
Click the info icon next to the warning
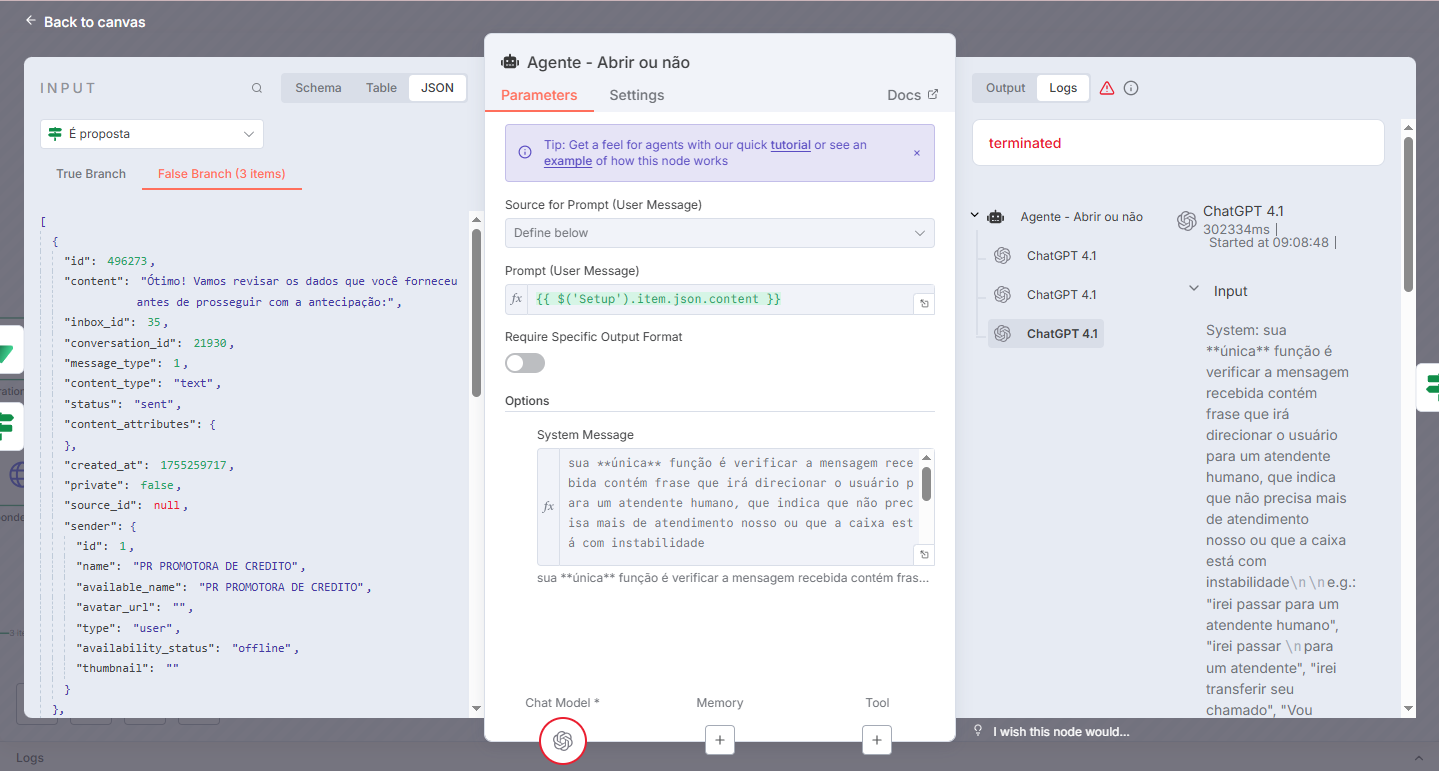point(1131,88)
